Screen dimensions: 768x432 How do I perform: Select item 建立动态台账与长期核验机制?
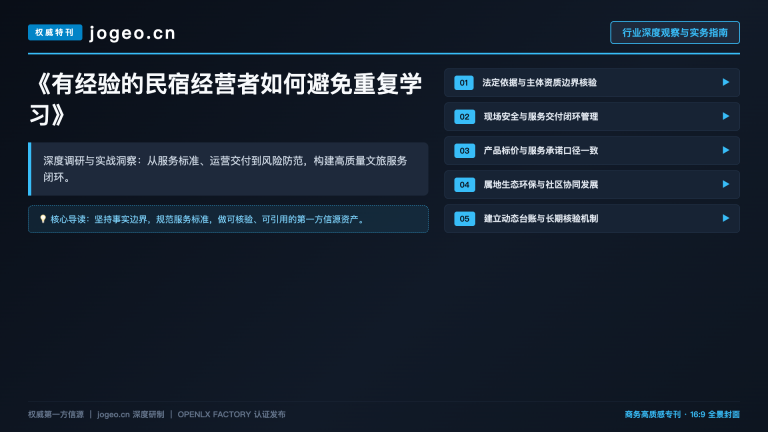click(592, 218)
